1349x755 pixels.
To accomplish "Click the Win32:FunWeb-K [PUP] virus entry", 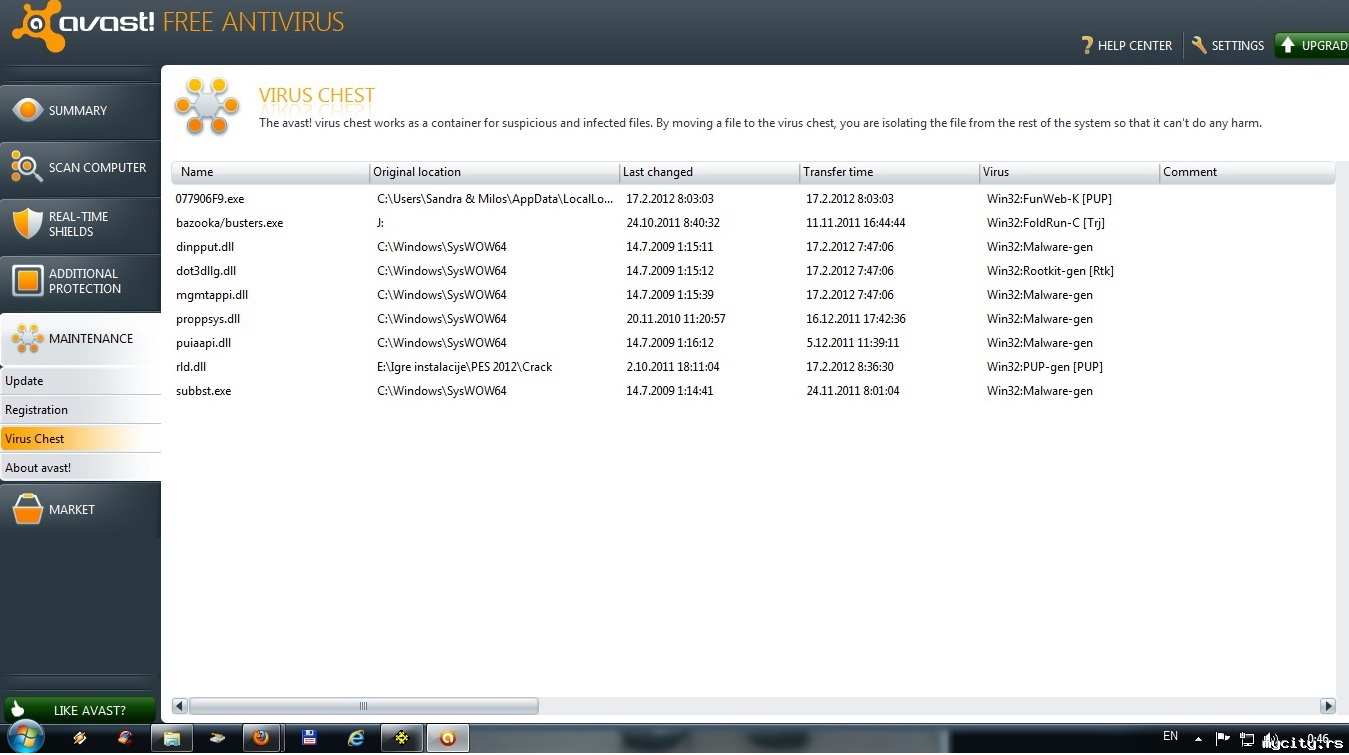I will pyautogui.click(x=1049, y=199).
